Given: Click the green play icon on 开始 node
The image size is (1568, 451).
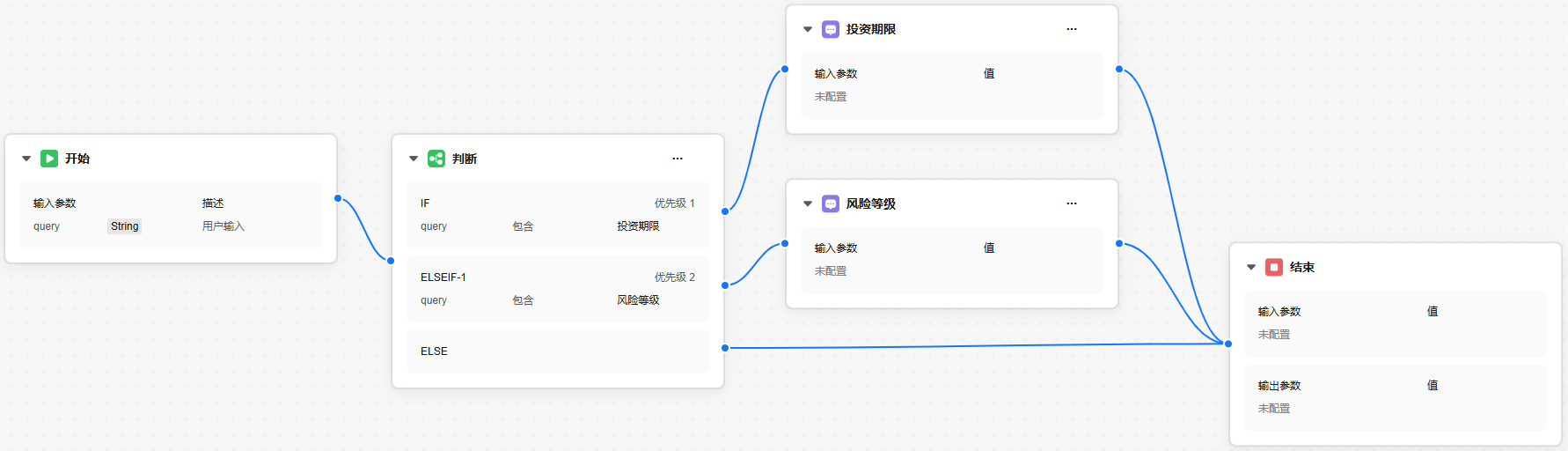Looking at the screenshot, I should click(x=49, y=159).
